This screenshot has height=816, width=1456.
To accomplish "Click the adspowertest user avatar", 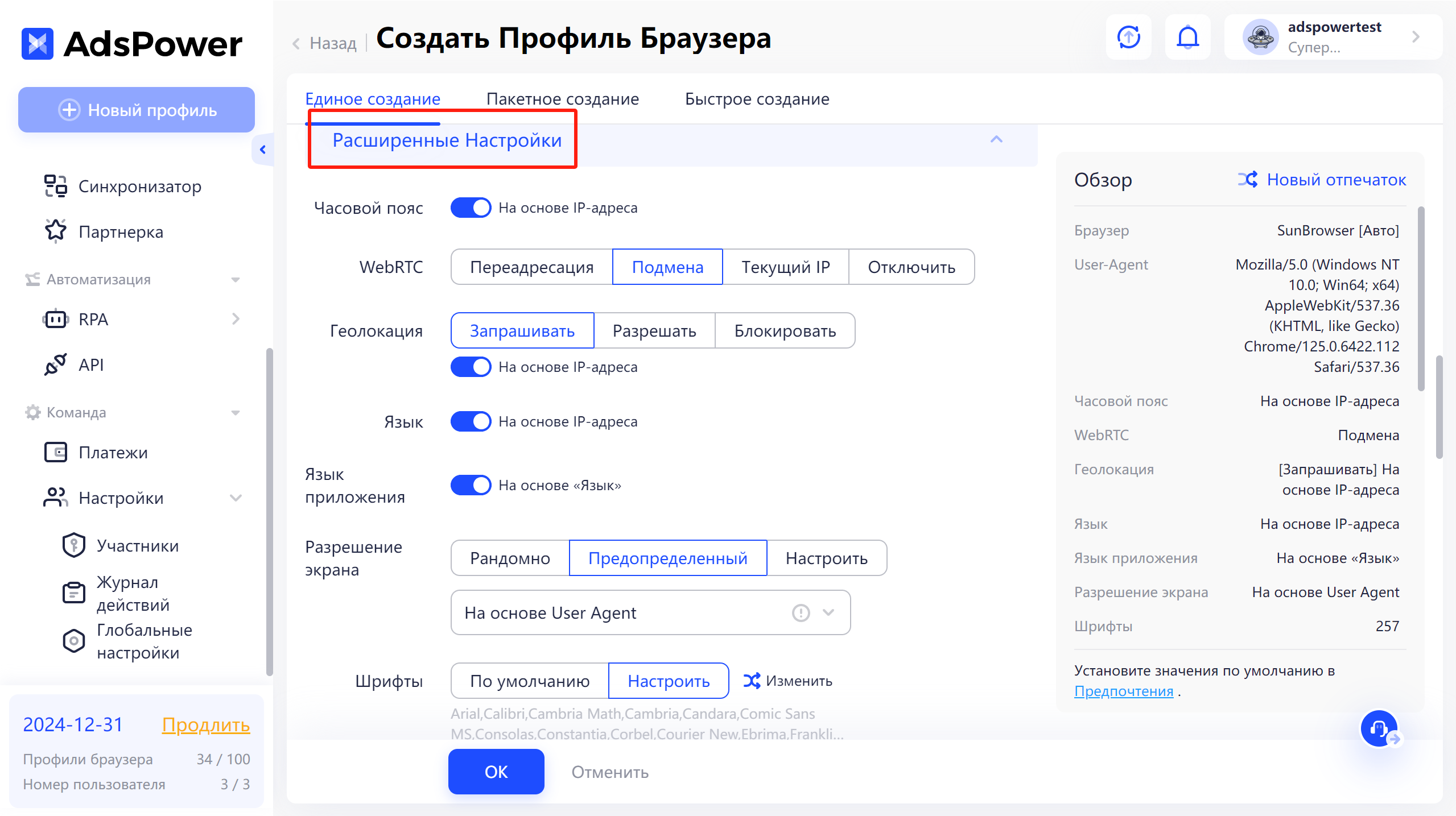I will [x=1261, y=38].
